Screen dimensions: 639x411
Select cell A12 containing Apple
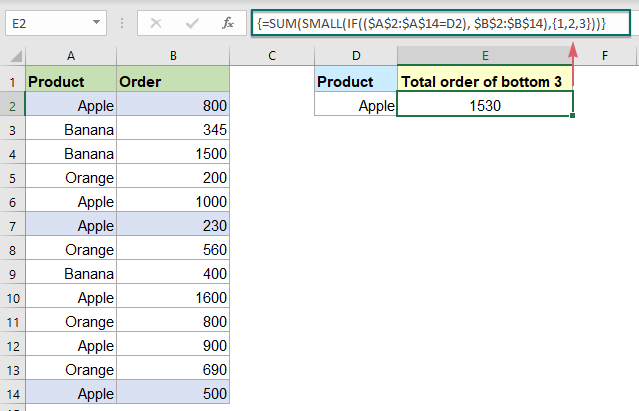click(x=71, y=346)
